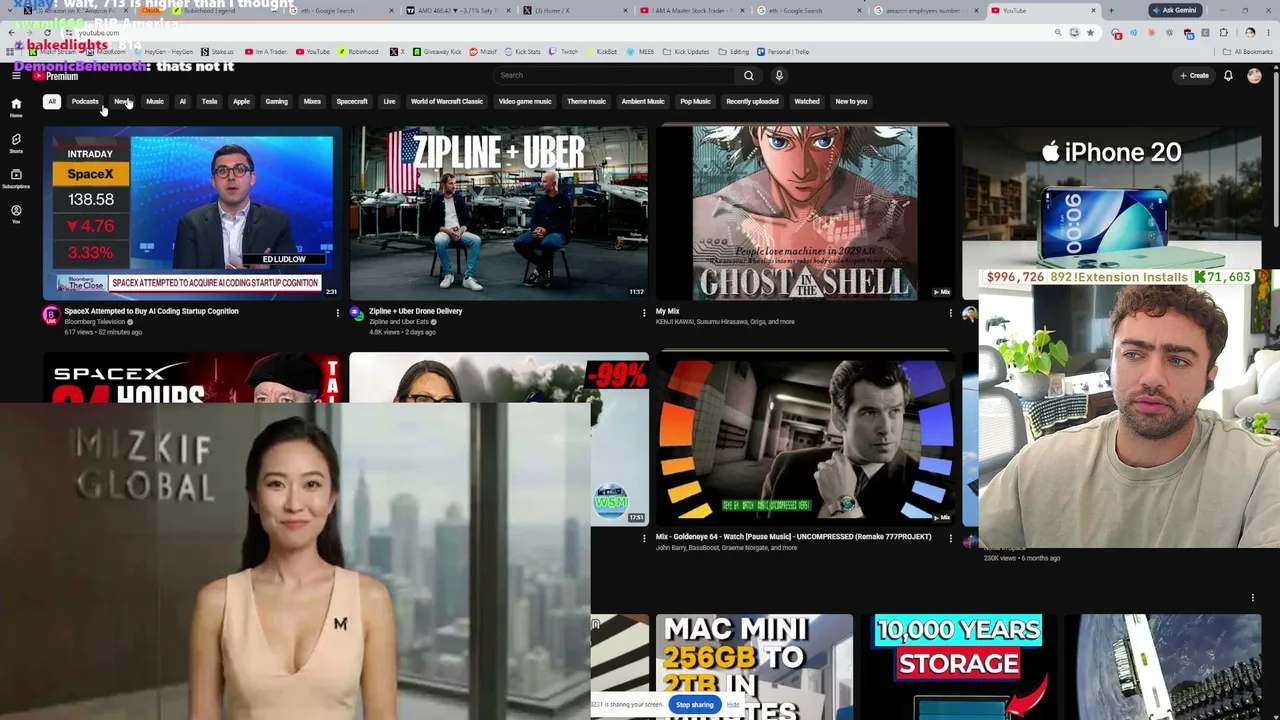This screenshot has height=720, width=1280.
Task: Open the YouTube account avatar menu
Action: click(1254, 75)
